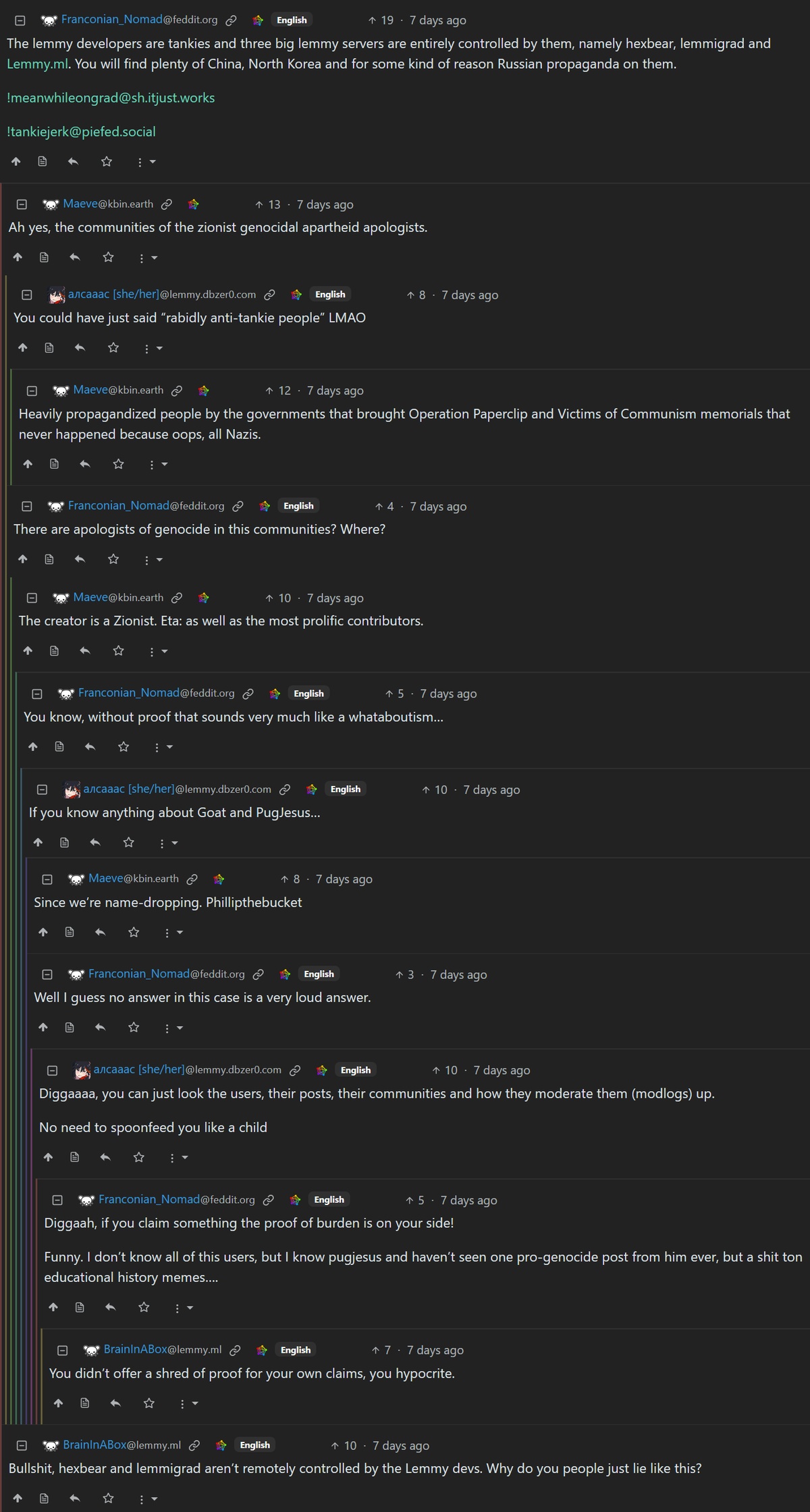Reply to the 'Goat and PugJesus' comment
The image size is (810, 1512).
click(x=95, y=843)
